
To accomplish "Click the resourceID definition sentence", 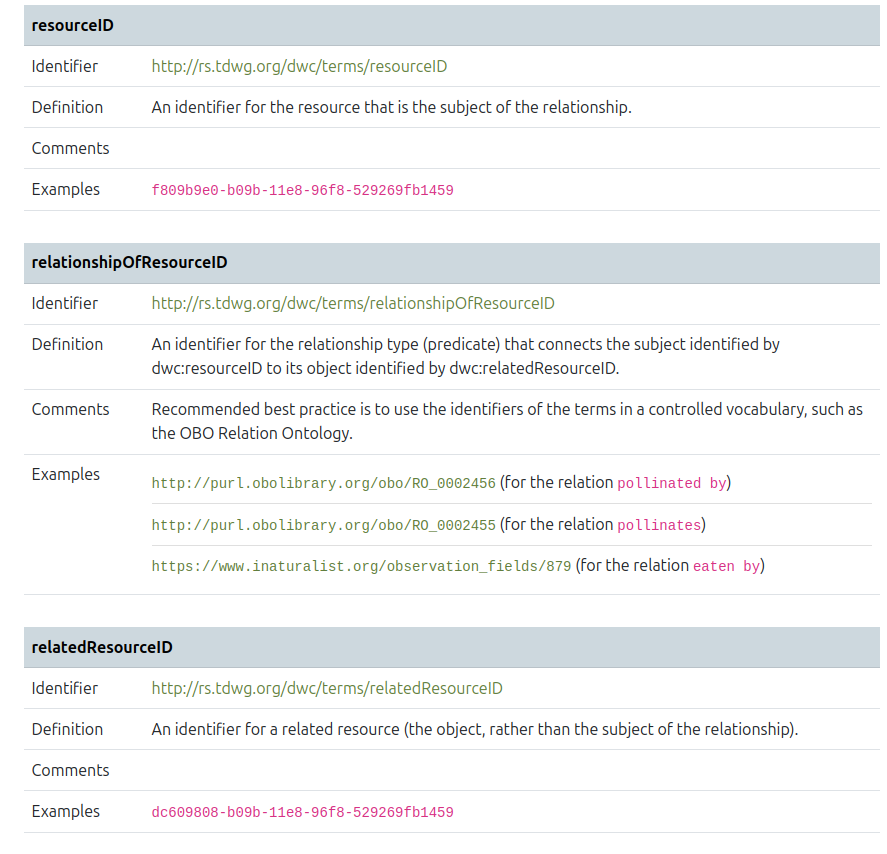I will pos(391,108).
